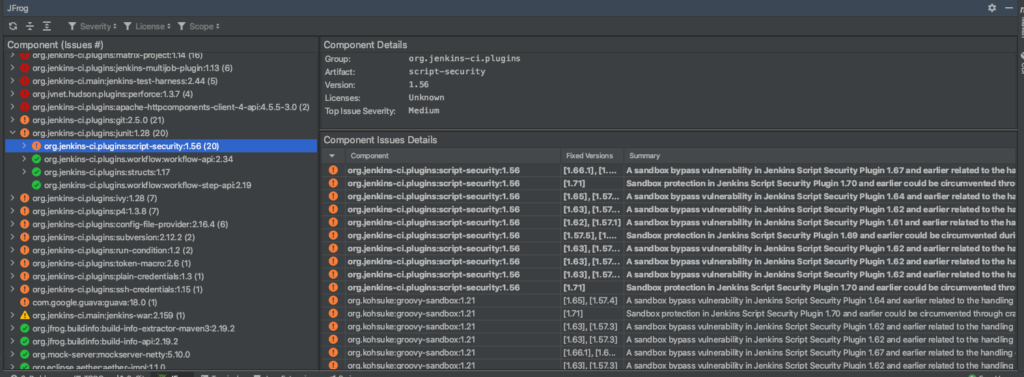The width and height of the screenshot is (1024, 377).
Task: Click the red severity icon beside jenkins-multijob-plugin:1.13
Action: pos(25,68)
